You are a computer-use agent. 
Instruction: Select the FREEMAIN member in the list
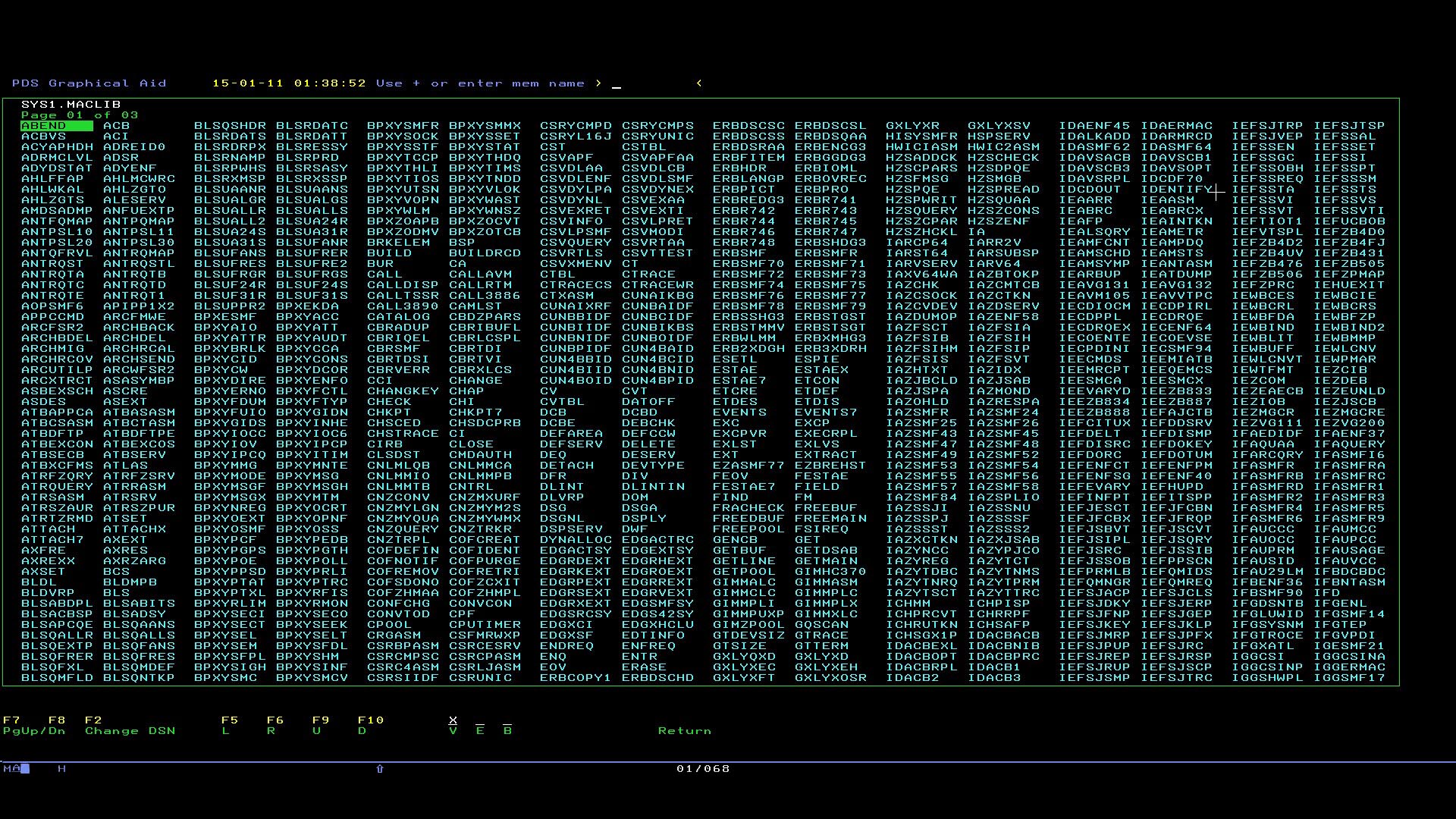coord(830,519)
